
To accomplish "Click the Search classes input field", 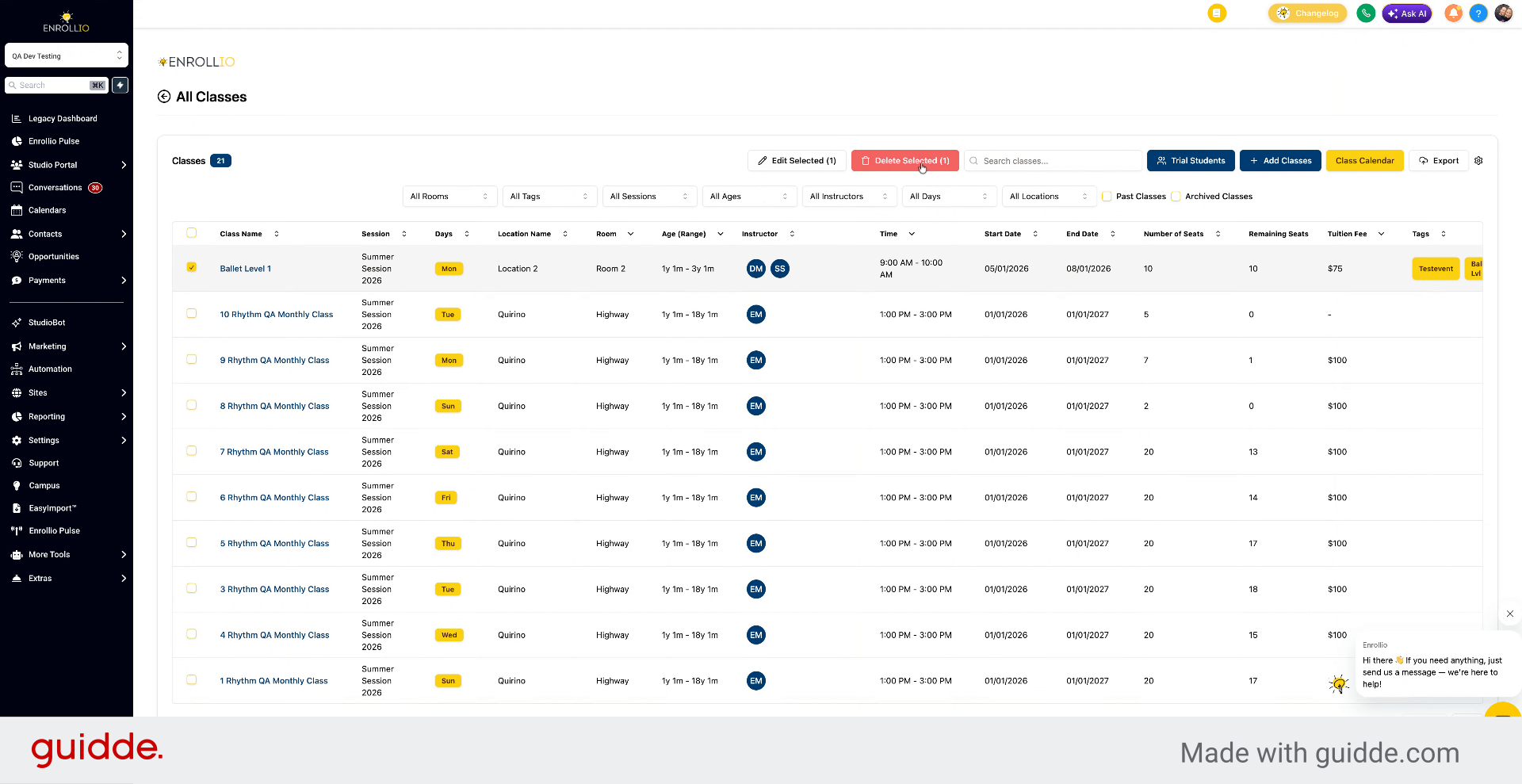I will coord(1054,161).
